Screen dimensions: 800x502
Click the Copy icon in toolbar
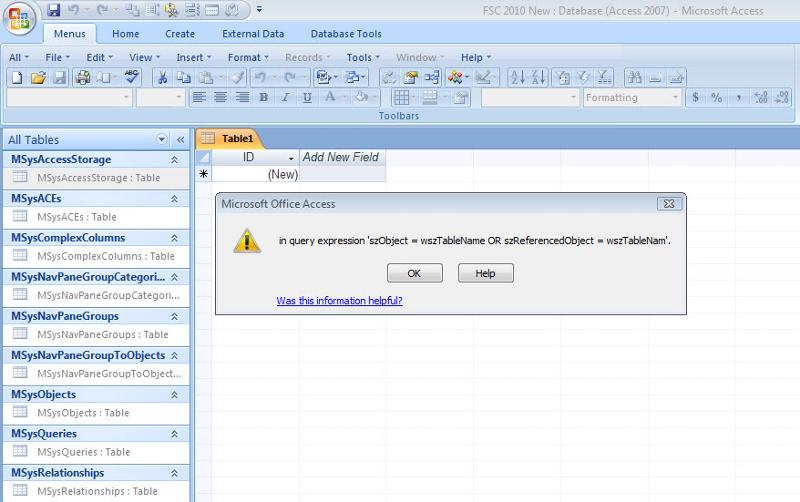[184, 78]
